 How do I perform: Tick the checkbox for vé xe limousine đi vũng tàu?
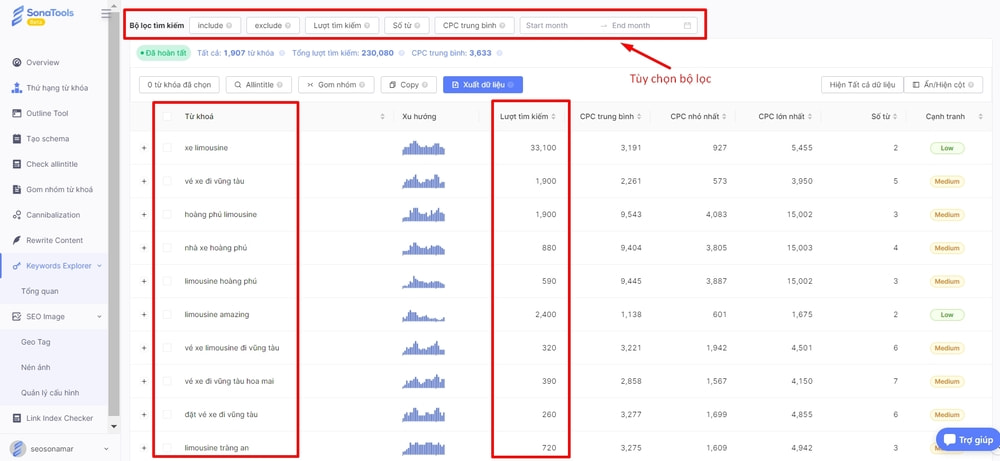click(x=167, y=348)
